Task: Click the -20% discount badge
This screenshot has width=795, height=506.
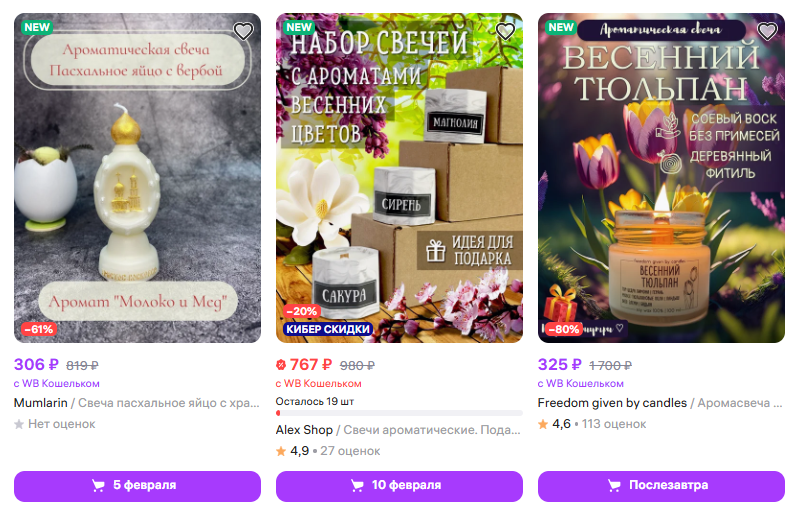Action: point(301,311)
